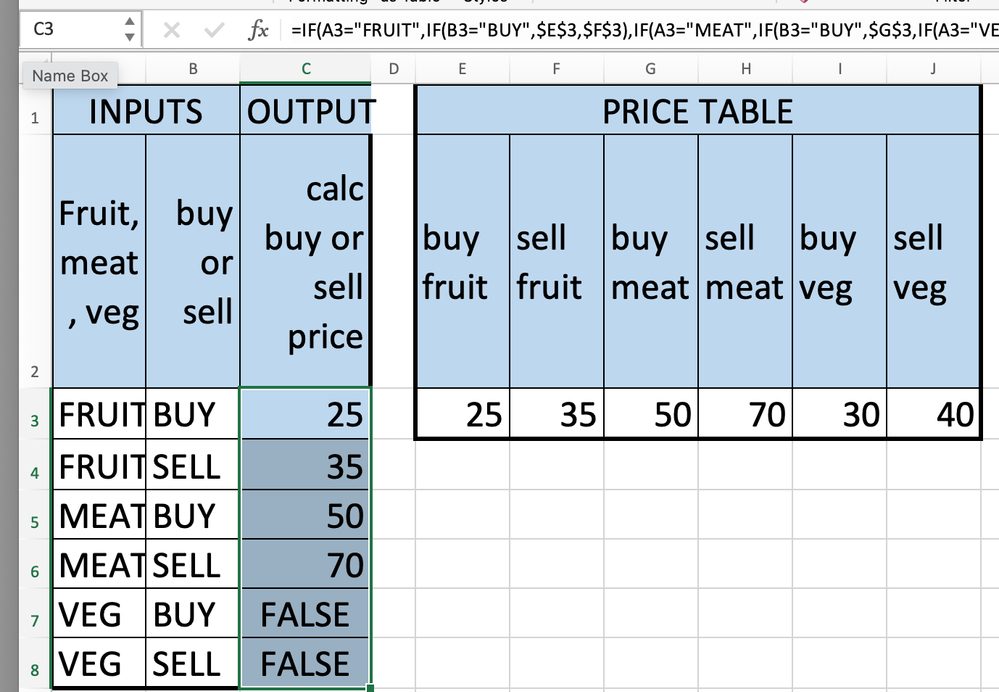Click the INPUTS header cell
This screenshot has height=692, width=999.
146,111
